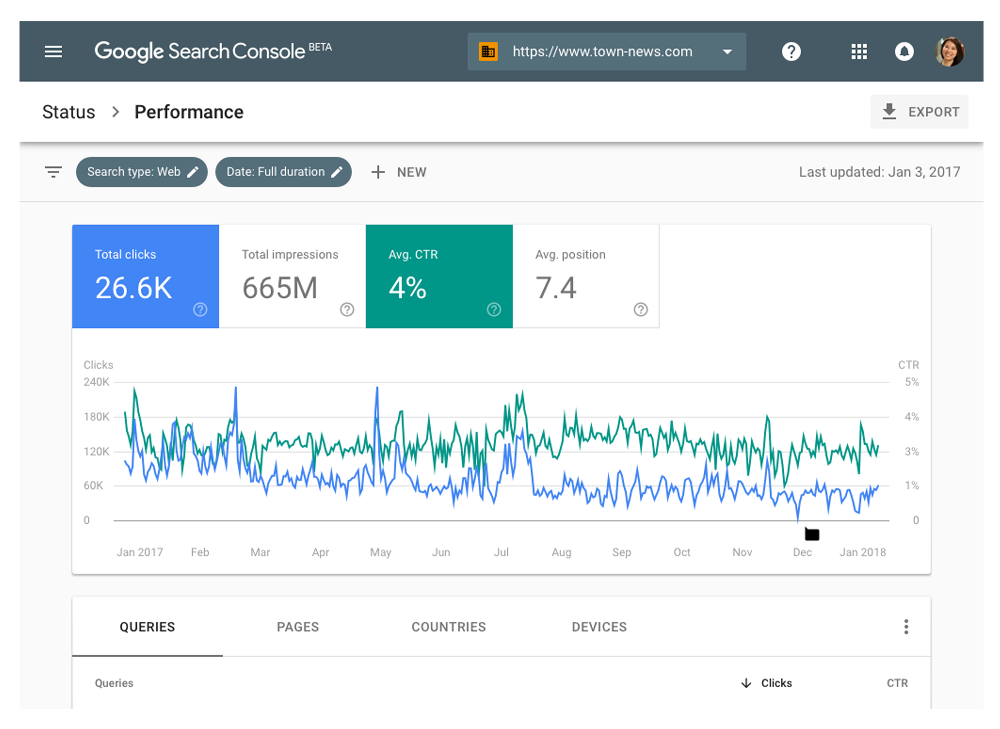The image size is (1000, 729).
Task: Open the Google apps grid
Action: pos(858,51)
